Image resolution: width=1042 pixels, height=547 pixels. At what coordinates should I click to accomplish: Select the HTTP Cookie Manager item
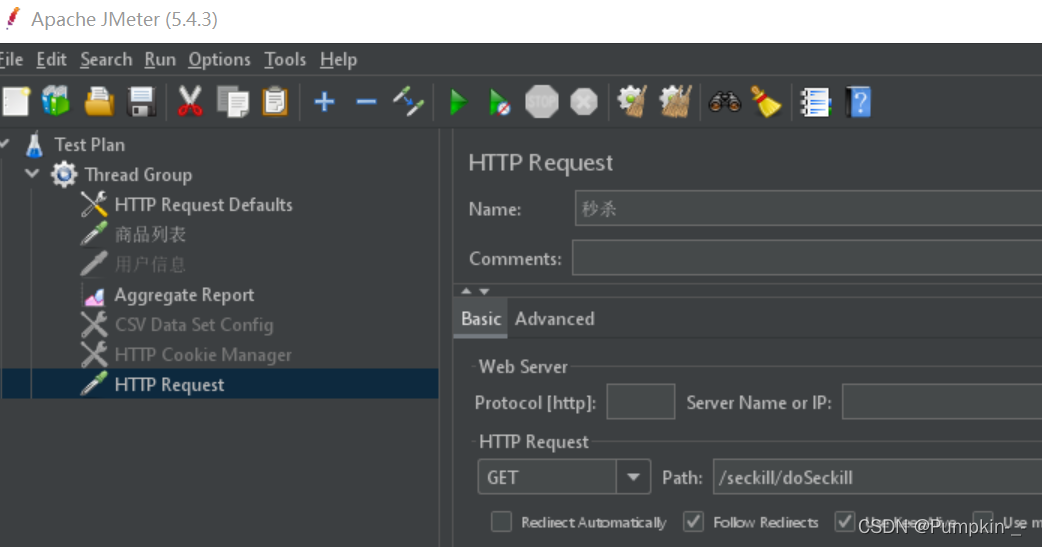tap(203, 355)
